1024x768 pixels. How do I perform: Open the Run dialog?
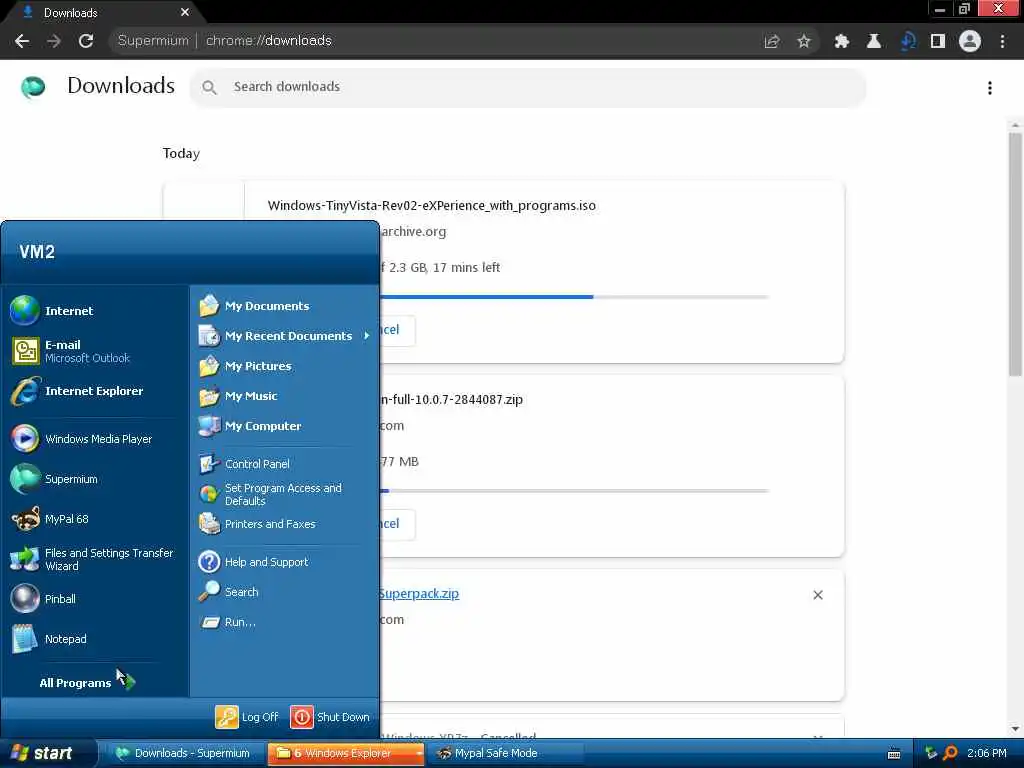(x=227, y=622)
